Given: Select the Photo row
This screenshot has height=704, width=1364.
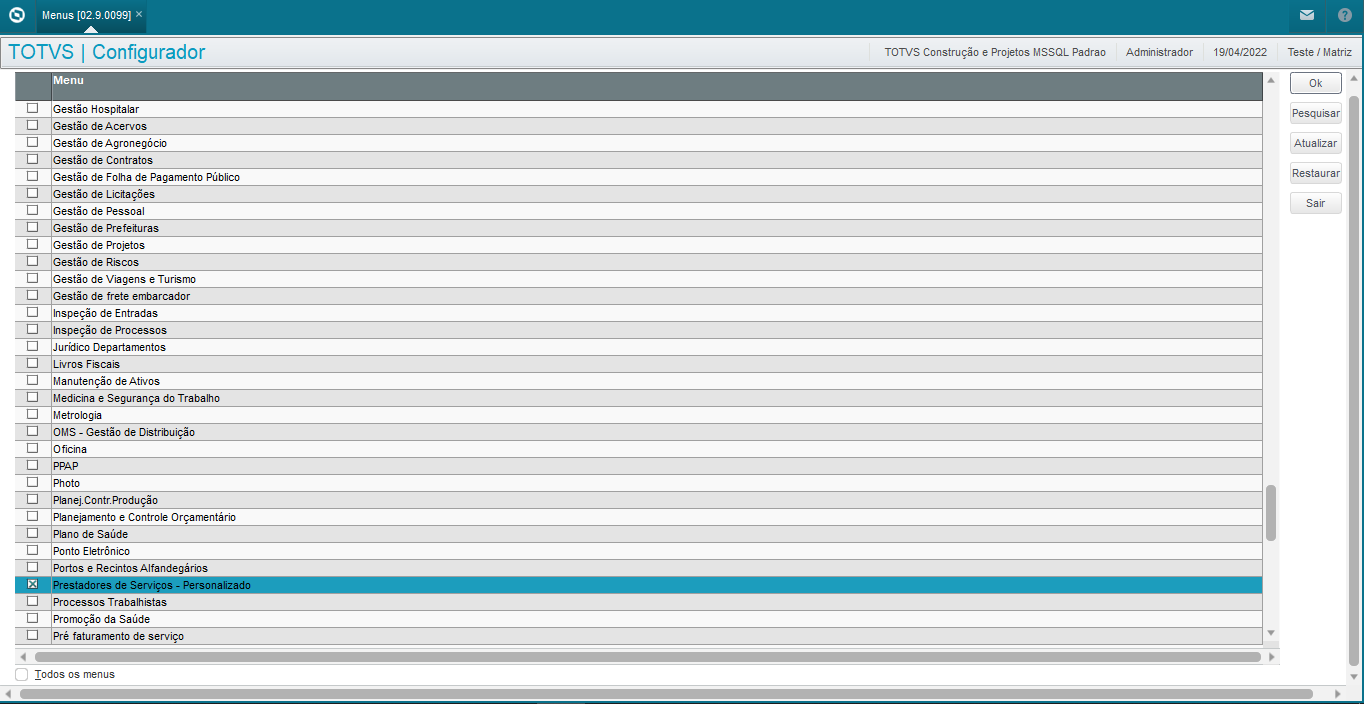Looking at the screenshot, I should tap(638, 483).
